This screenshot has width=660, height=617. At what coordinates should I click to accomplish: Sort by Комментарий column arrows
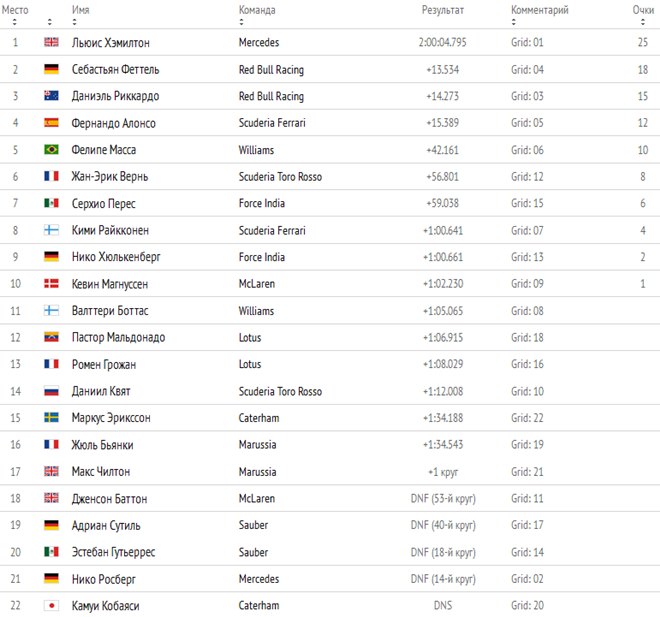tap(514, 22)
